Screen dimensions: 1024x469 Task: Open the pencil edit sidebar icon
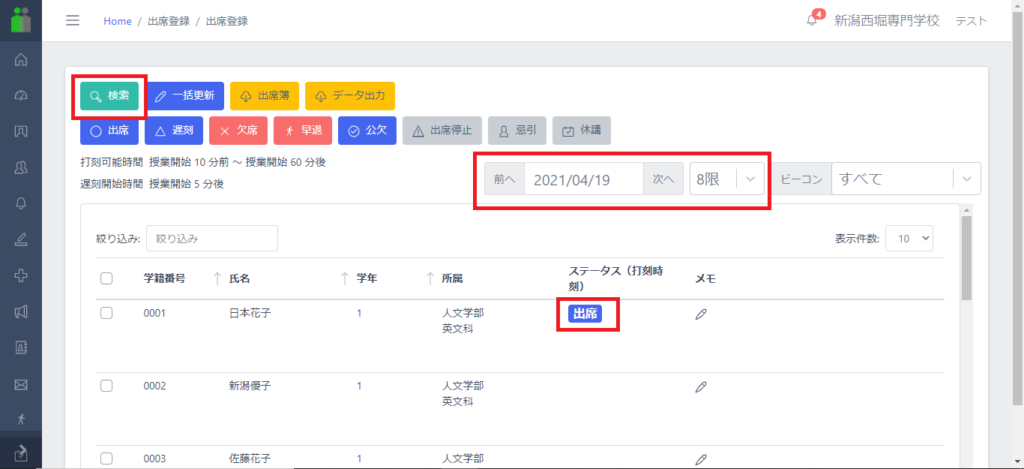[21, 239]
